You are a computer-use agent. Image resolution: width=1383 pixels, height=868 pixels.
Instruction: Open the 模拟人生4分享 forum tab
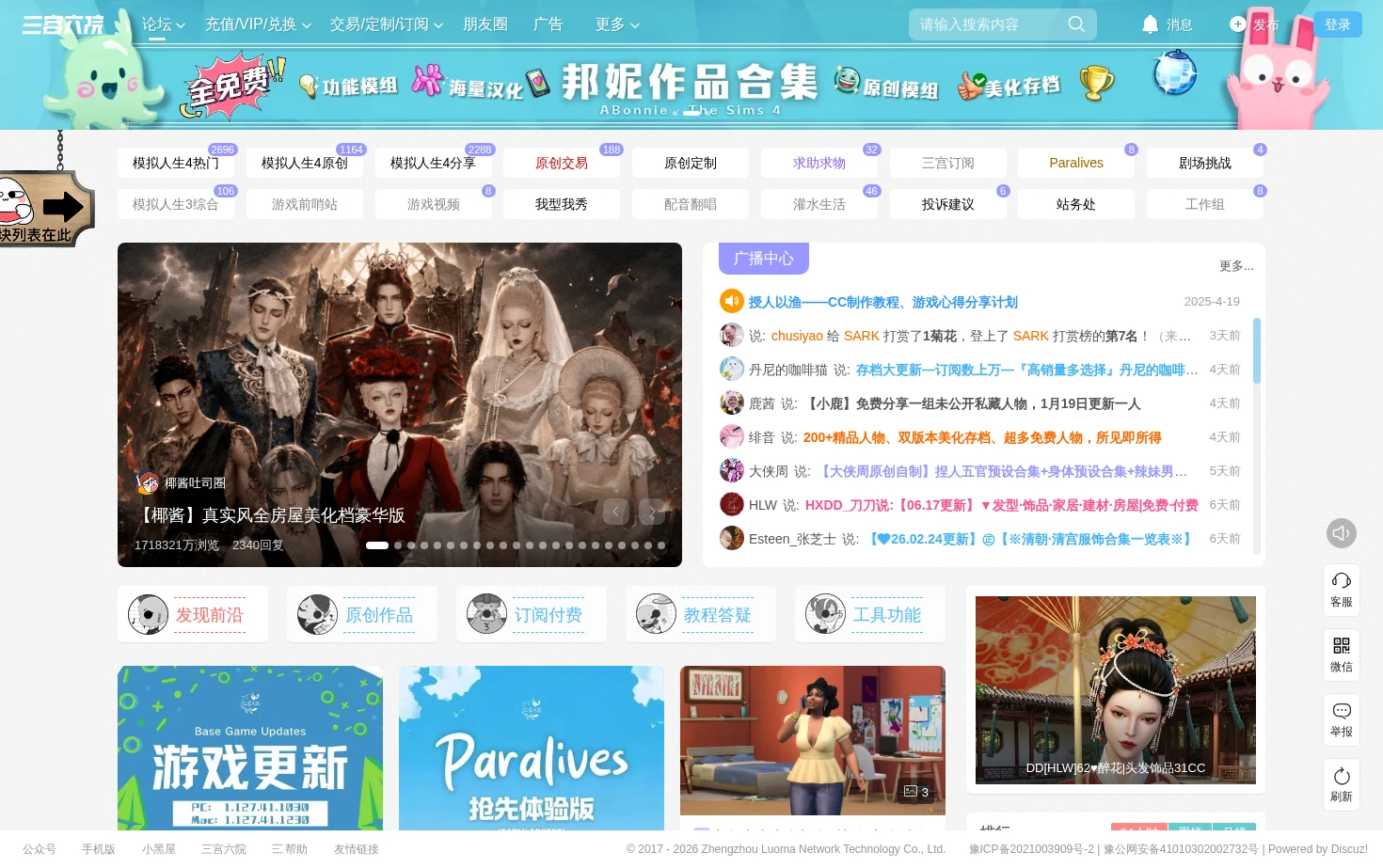[x=434, y=163]
